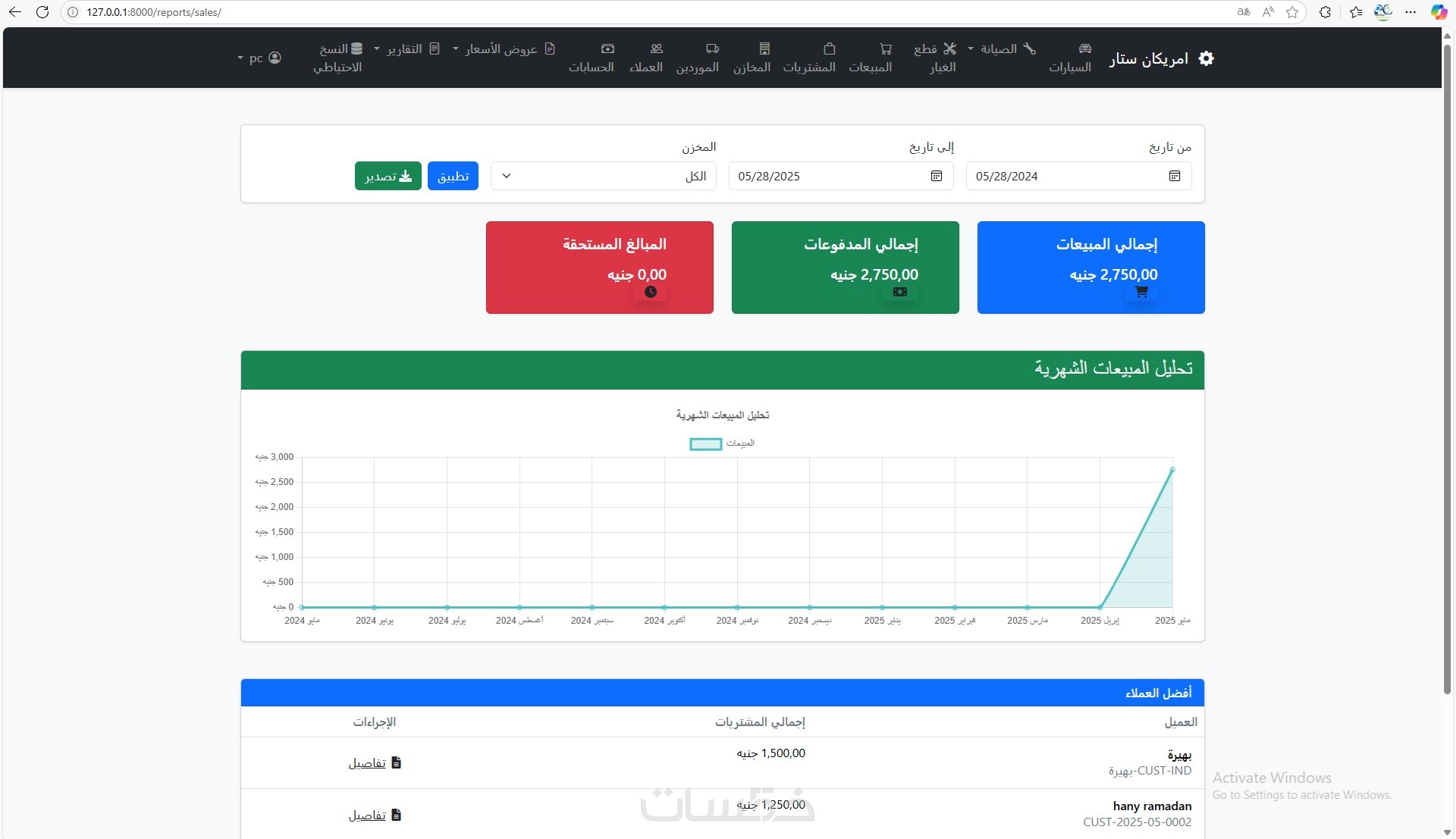Open the المخزن warehouse select showing الكل
The width and height of the screenshot is (1456, 839).
point(603,176)
